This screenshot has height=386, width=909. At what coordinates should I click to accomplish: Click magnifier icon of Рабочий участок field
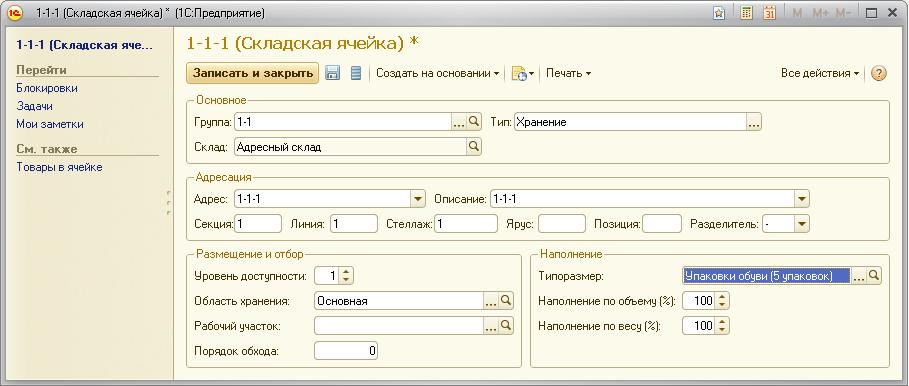pos(506,326)
